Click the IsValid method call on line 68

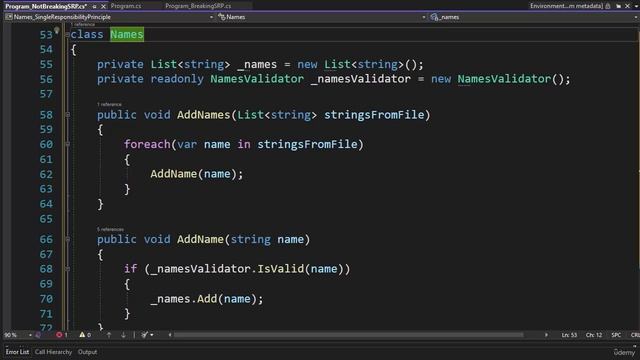click(x=280, y=269)
